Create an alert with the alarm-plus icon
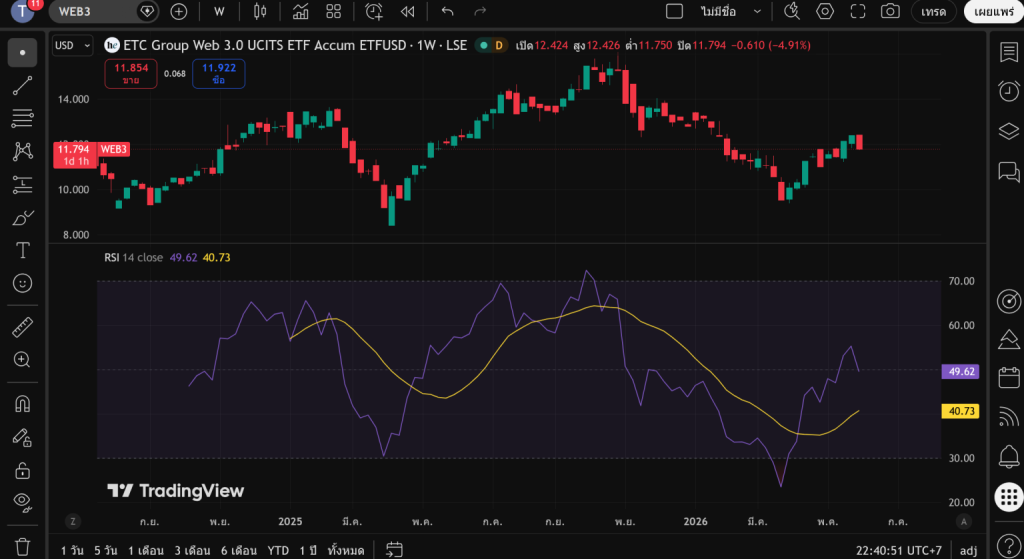 (x=374, y=11)
